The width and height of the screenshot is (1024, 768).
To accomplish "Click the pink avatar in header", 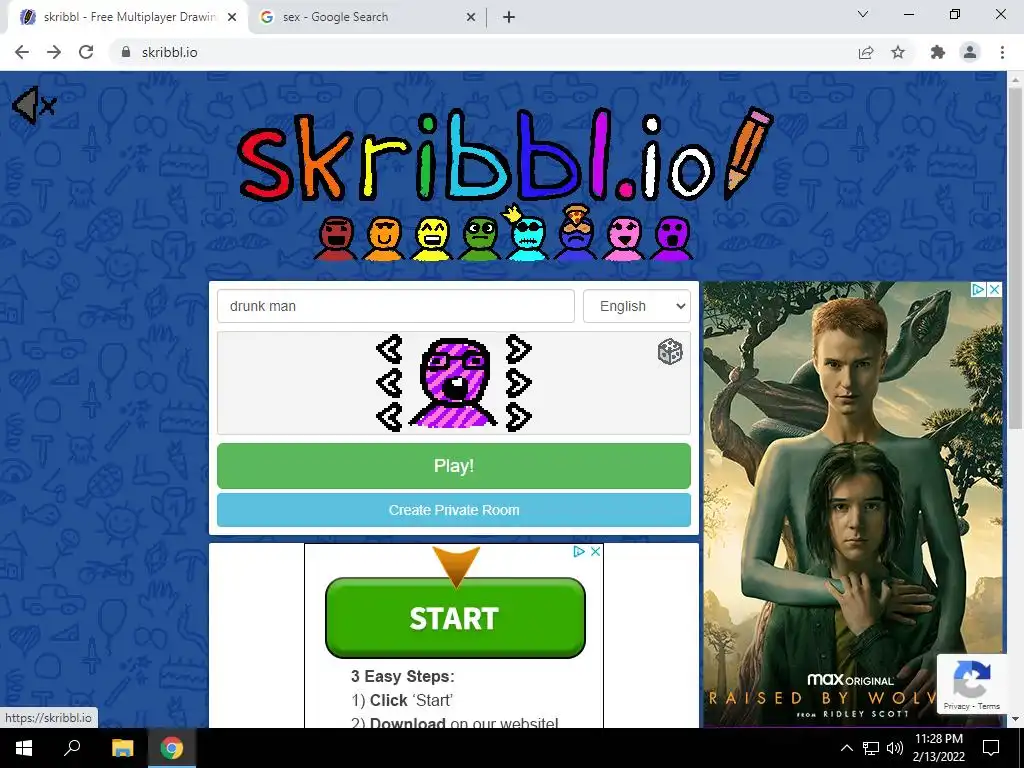I will point(624,239).
